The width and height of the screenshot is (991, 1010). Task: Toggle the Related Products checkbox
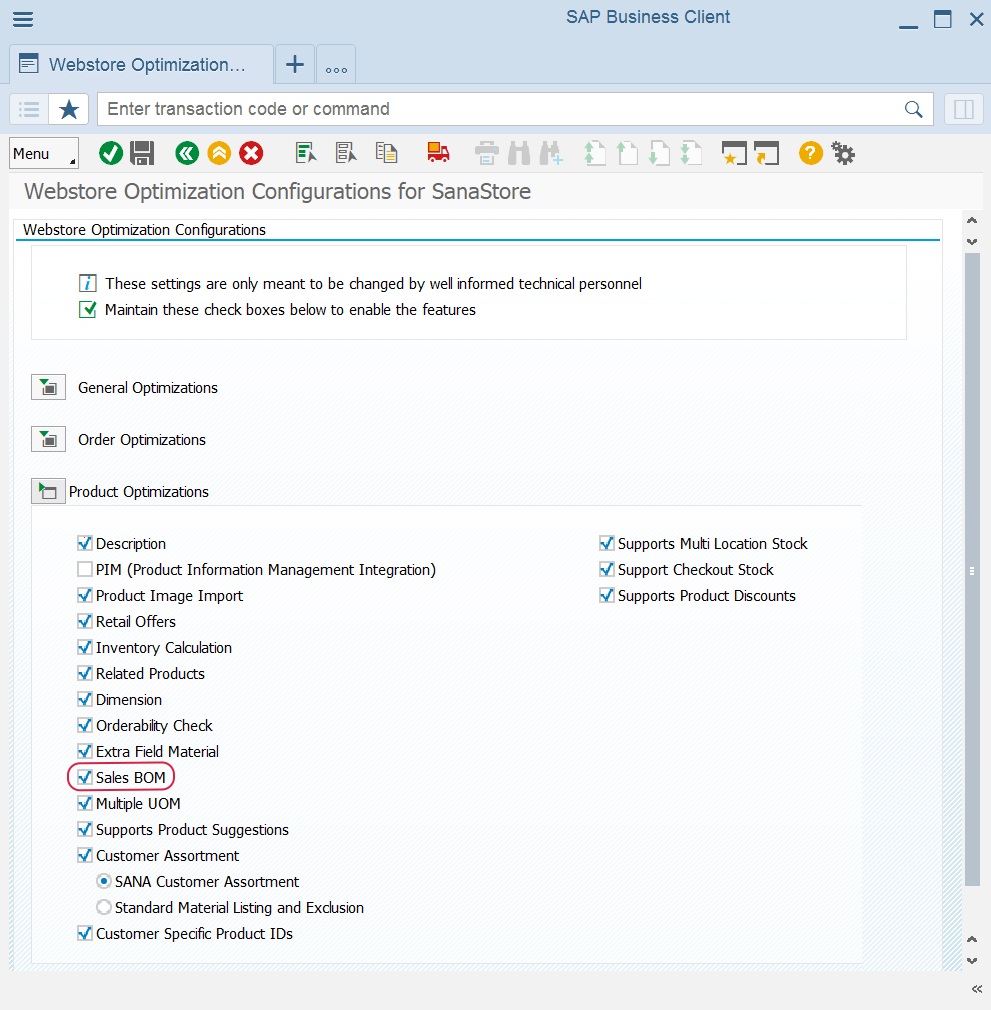click(84, 673)
